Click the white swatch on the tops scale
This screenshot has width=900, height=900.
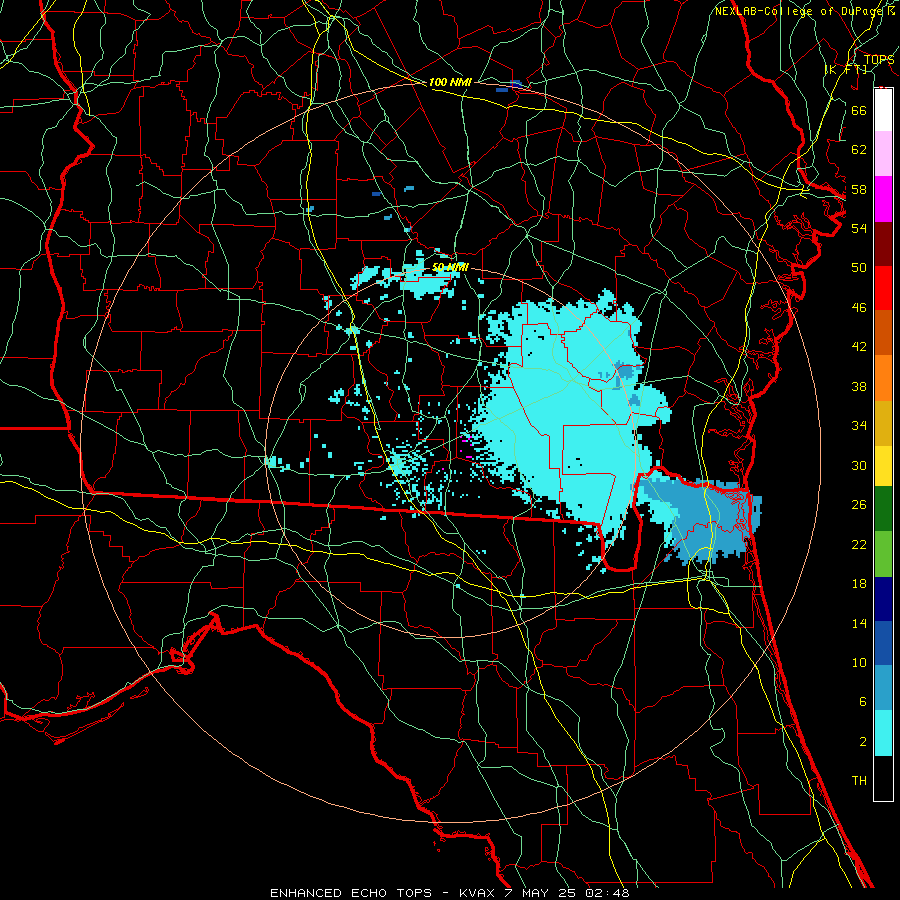883,110
